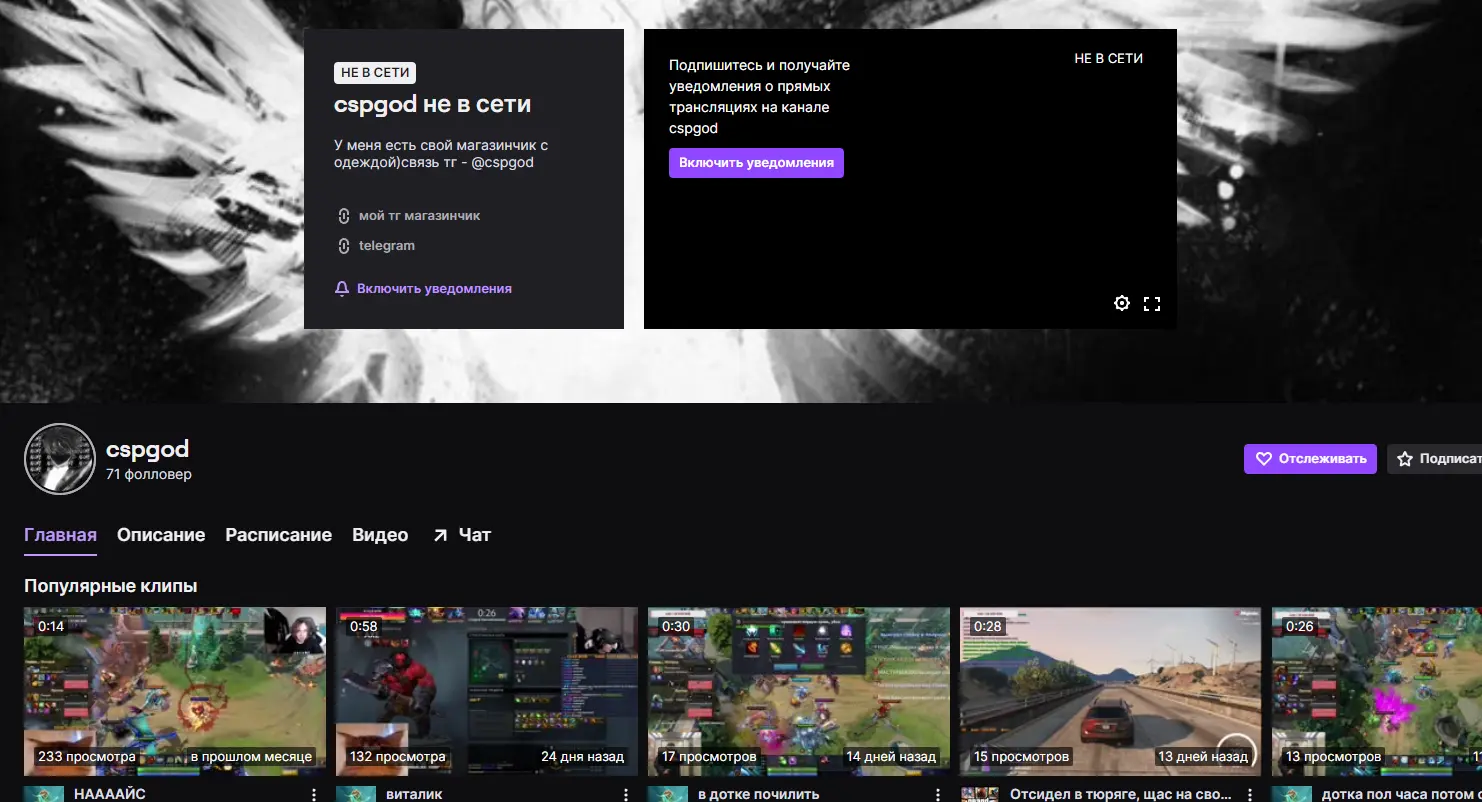Click the 13 дней назад clip date
The image size is (1482, 802).
[x=1203, y=757]
